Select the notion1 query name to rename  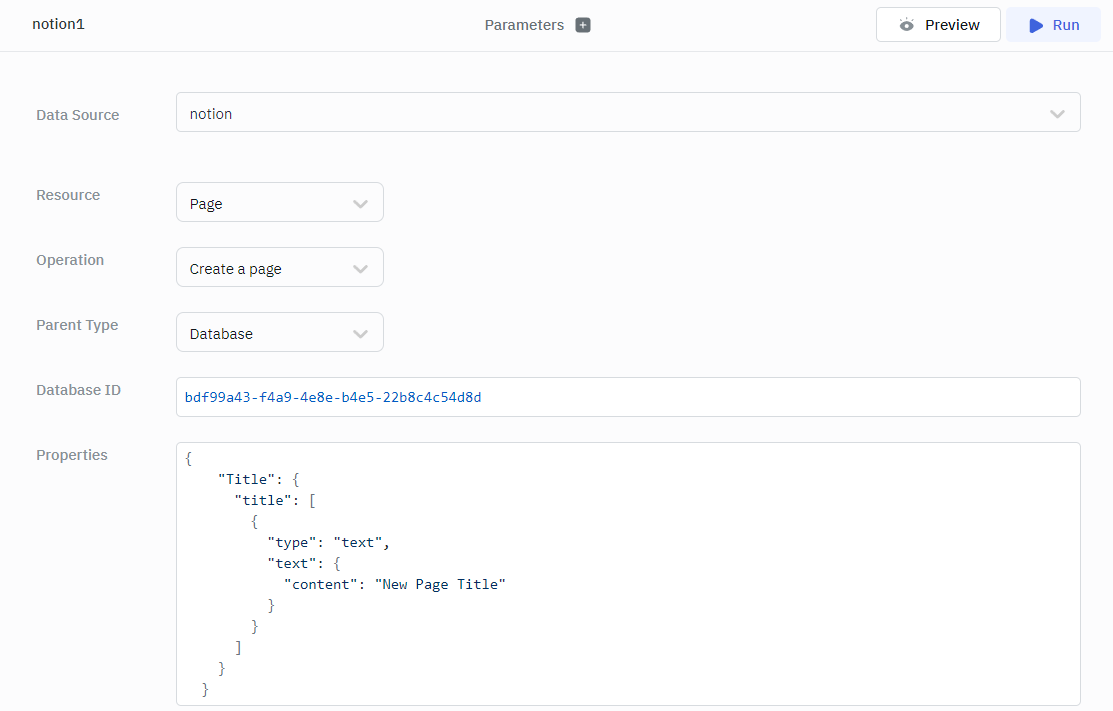pyautogui.click(x=58, y=24)
